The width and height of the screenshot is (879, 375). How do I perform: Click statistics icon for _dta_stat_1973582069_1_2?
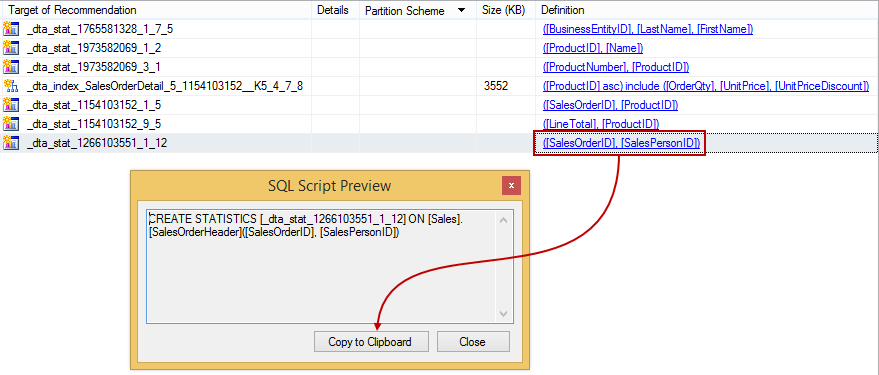(x=11, y=48)
